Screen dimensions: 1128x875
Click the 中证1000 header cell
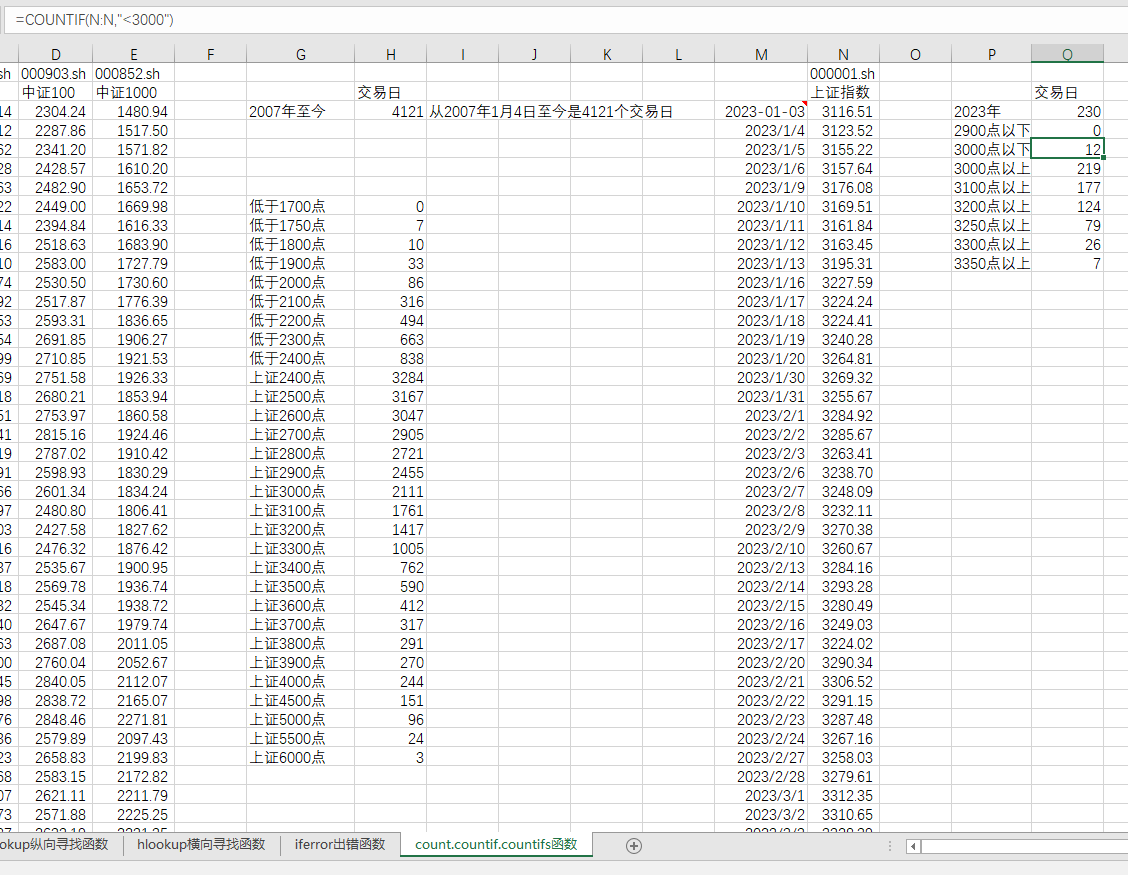click(x=134, y=93)
